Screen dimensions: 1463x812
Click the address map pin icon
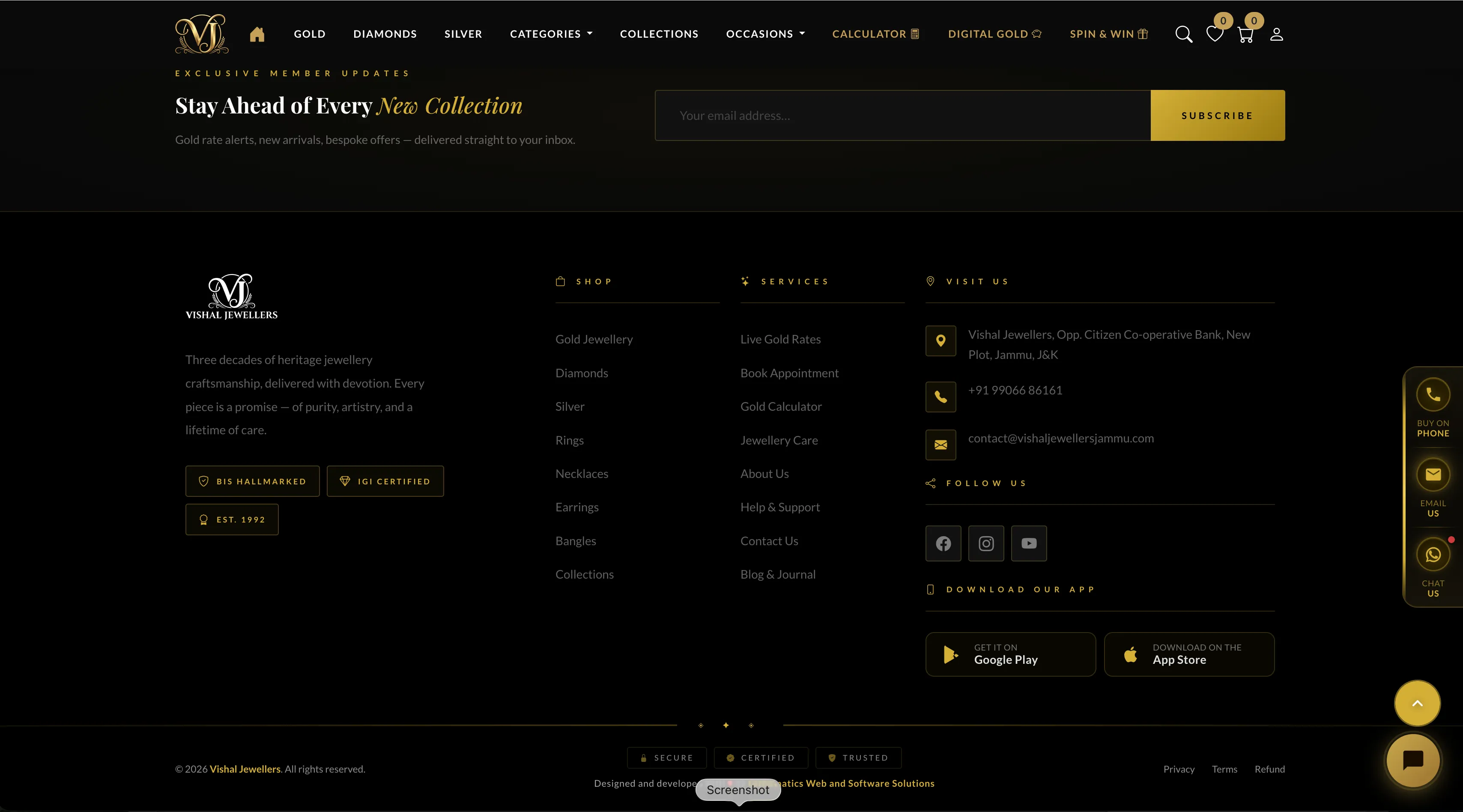940,341
